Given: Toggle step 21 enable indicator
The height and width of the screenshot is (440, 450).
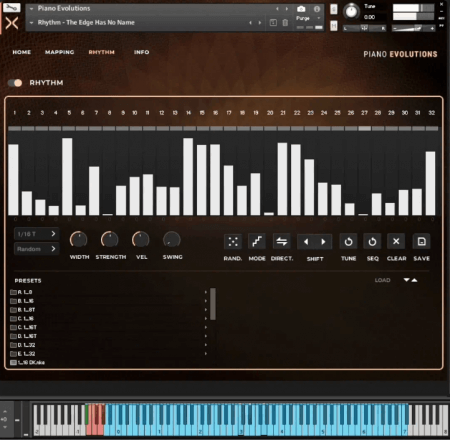Looking at the screenshot, I should [x=284, y=128].
